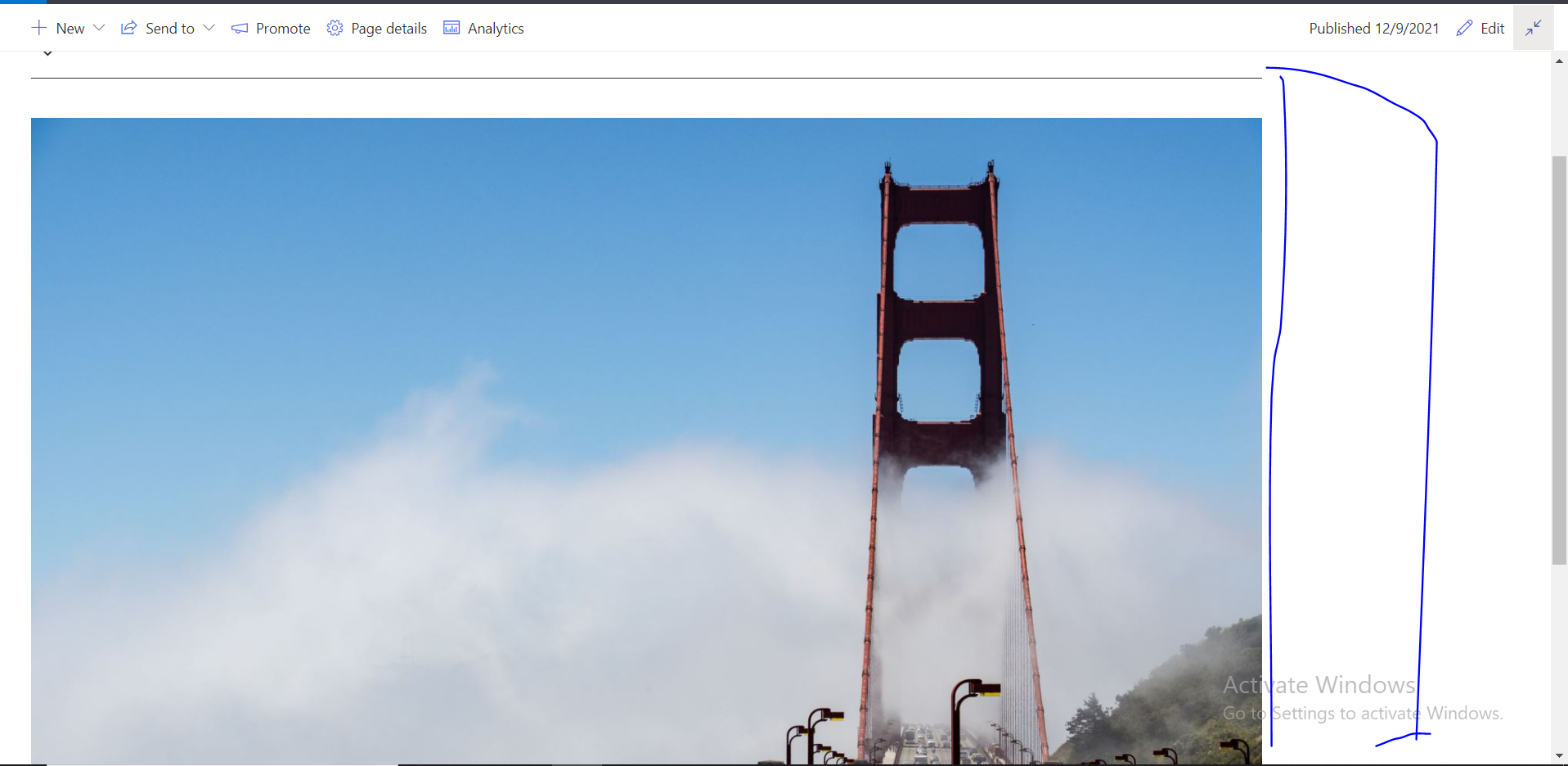1568x766 pixels.
Task: Click the Analytics chart icon
Action: click(x=452, y=28)
